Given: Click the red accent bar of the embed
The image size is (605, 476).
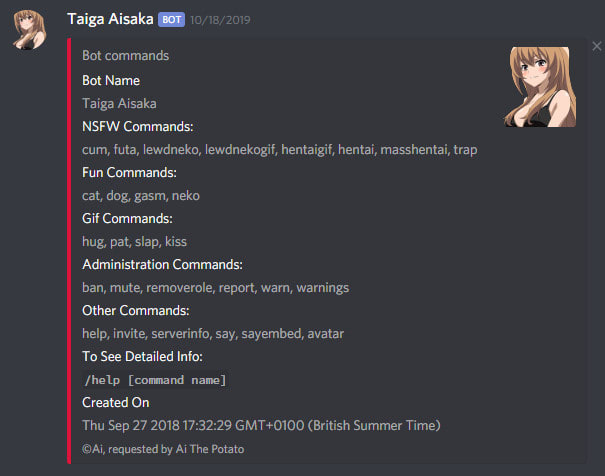Looking at the screenshot, I should pos(69,250).
